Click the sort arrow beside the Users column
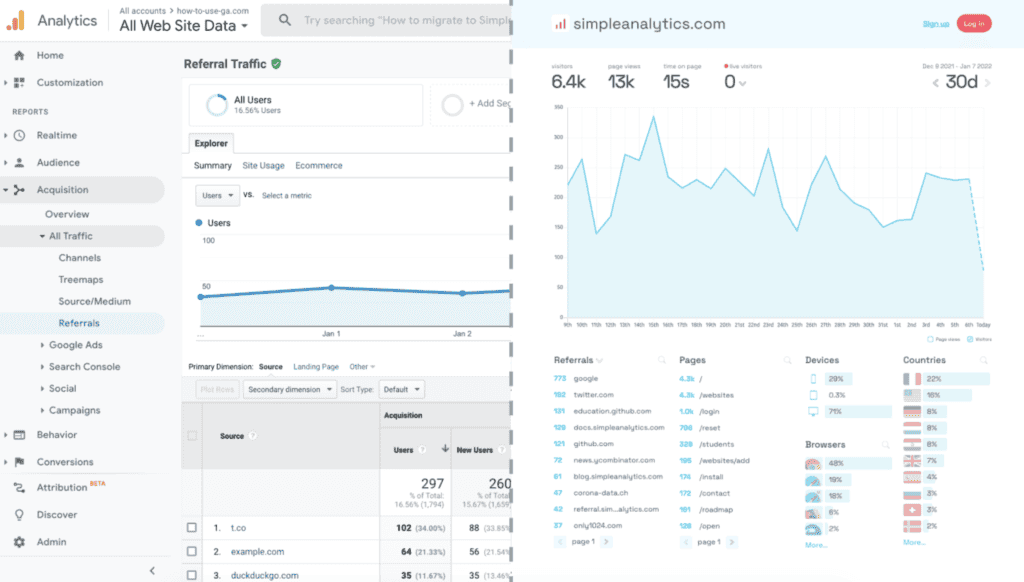1024x582 pixels. coord(445,448)
